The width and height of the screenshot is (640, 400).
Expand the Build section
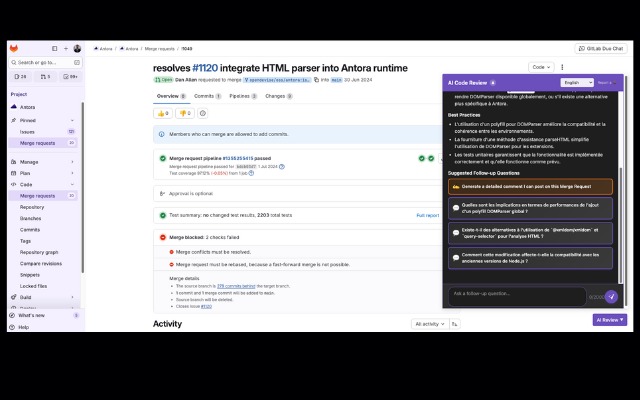point(43,297)
